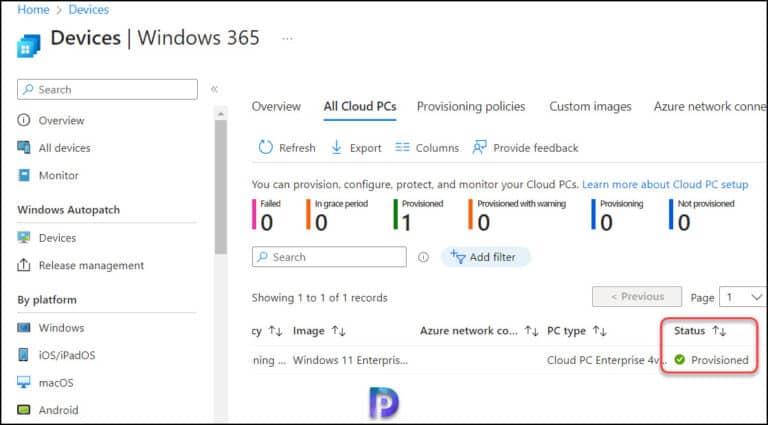Click the Provisioned status cell text
The height and width of the screenshot is (425, 768).
click(x=720, y=360)
